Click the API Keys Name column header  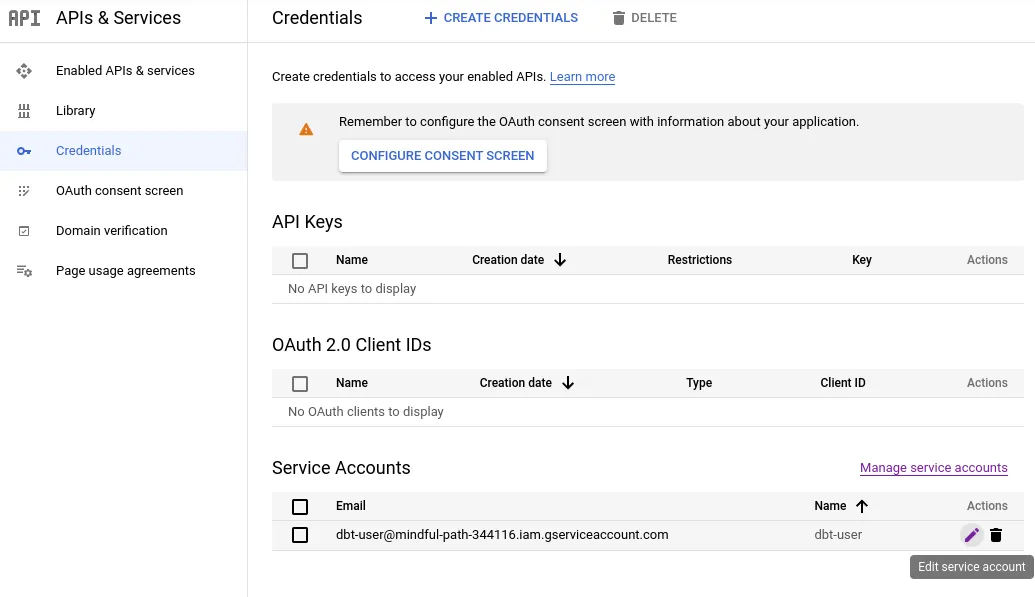click(352, 260)
